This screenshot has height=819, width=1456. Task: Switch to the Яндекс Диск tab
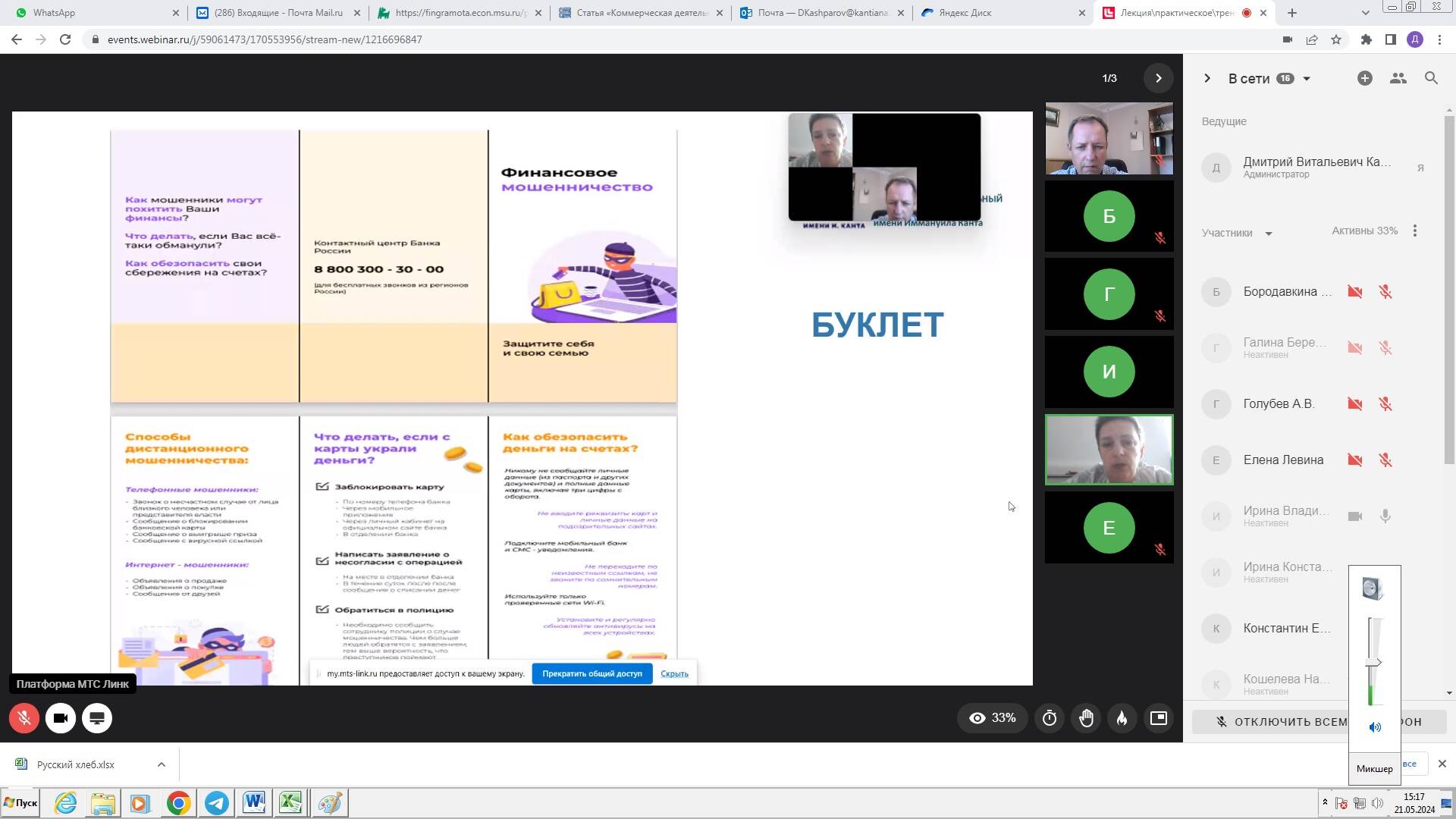pos(1004,13)
